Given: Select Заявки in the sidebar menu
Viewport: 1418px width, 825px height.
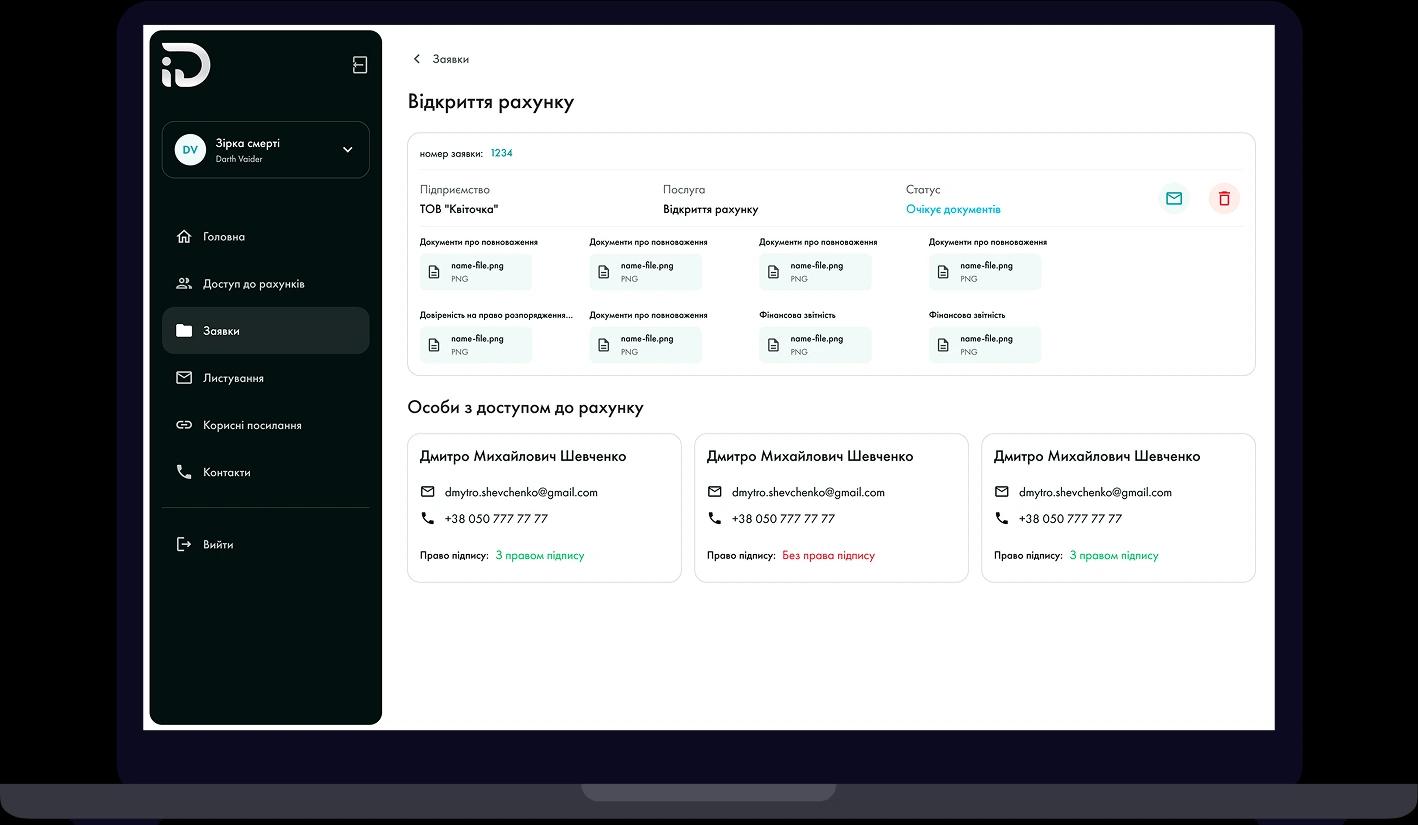Looking at the screenshot, I should point(222,330).
